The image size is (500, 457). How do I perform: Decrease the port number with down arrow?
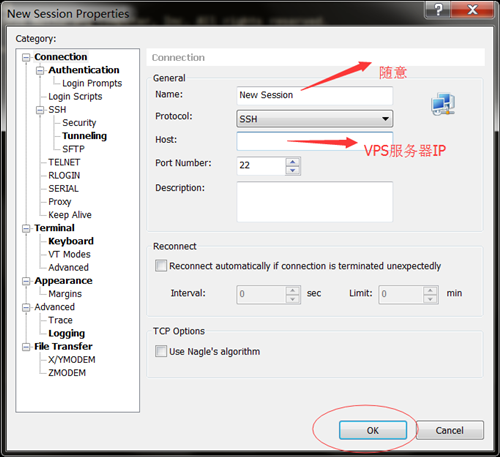tap(293, 170)
